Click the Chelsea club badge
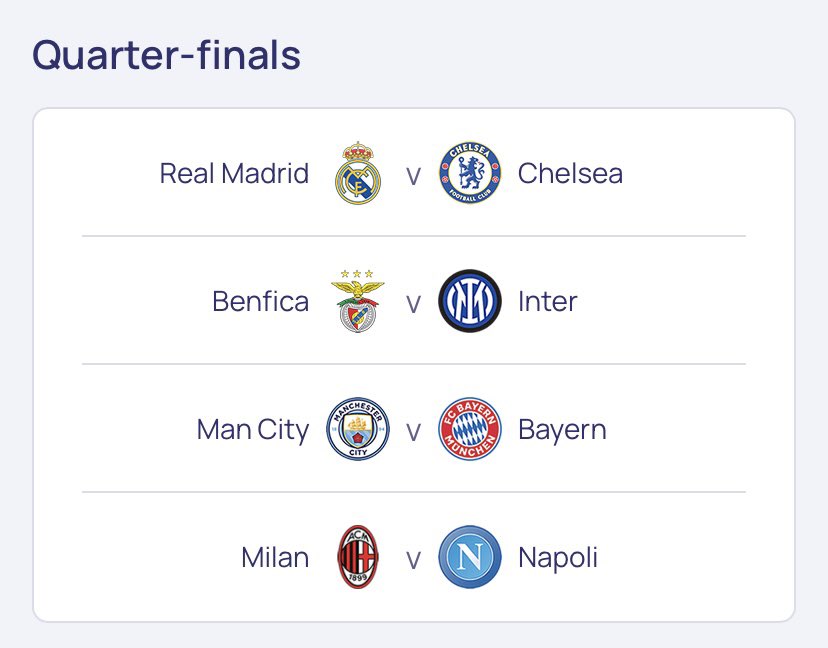This screenshot has height=648, width=828. click(x=470, y=173)
